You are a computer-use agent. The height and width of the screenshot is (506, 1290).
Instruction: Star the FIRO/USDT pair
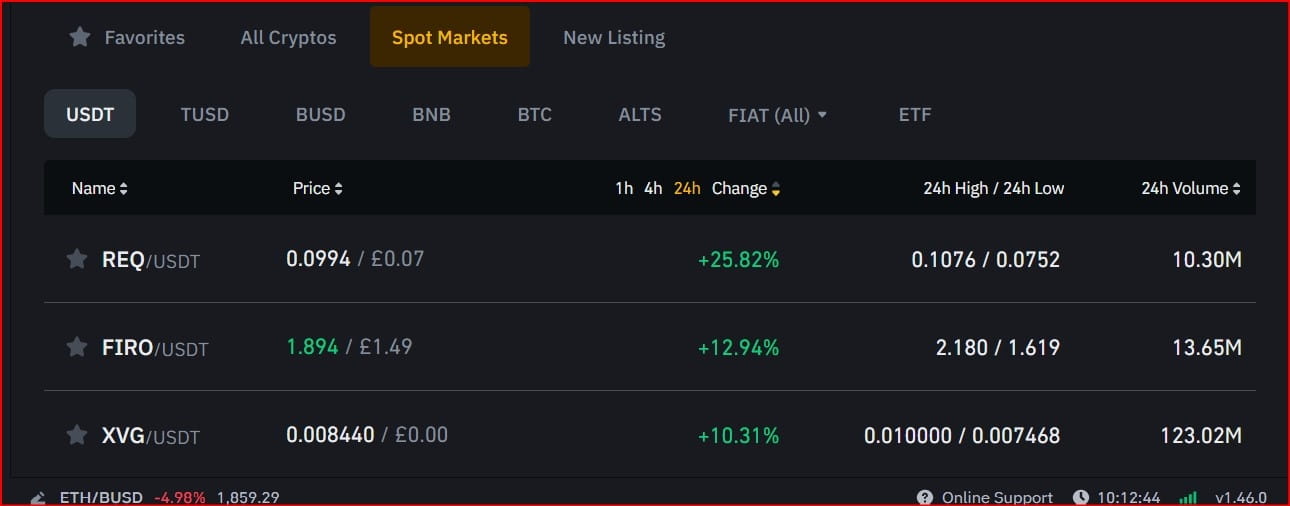(76, 347)
